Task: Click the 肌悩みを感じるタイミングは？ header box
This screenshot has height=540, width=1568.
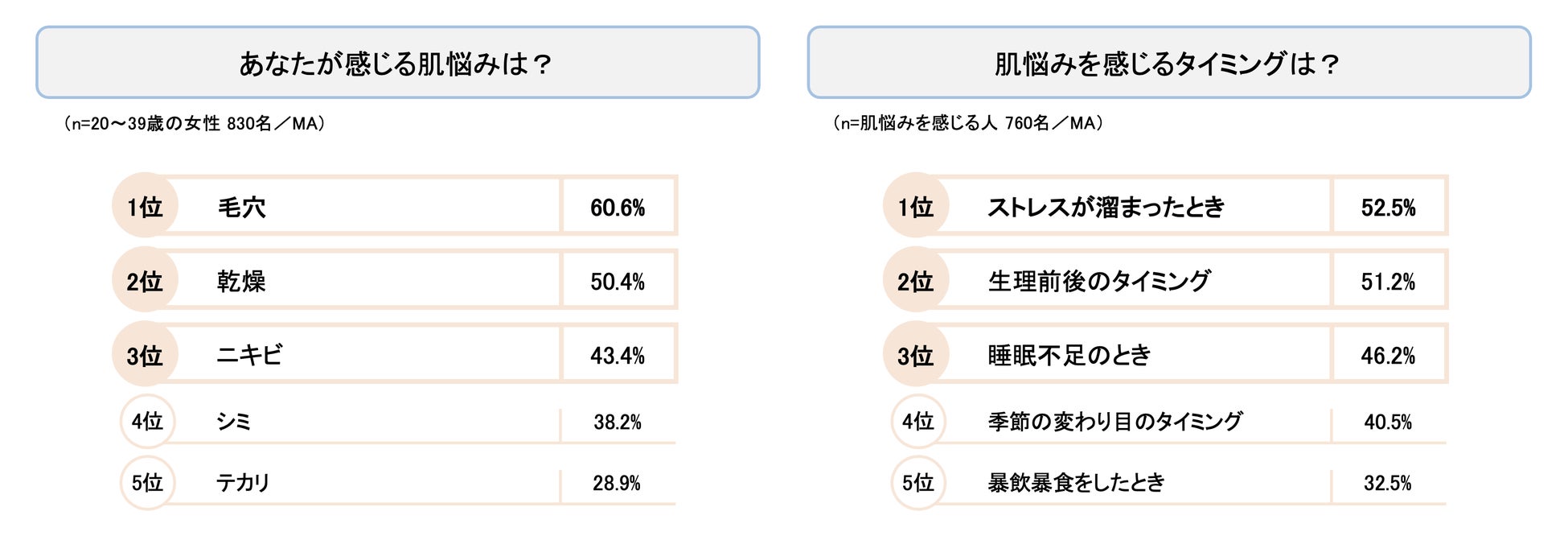Action: tap(1168, 63)
